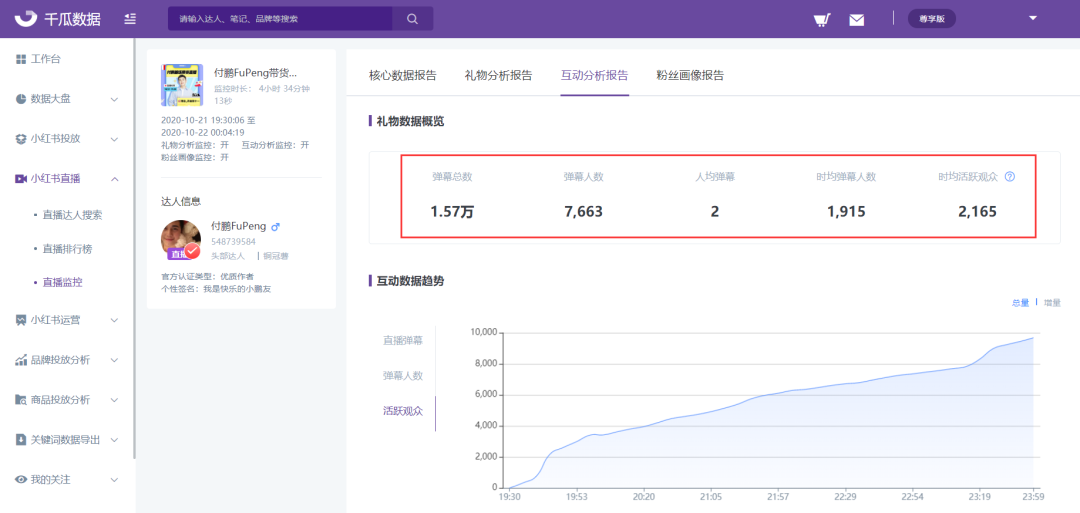
Task: Open the mail messages icon
Action: click(x=856, y=19)
